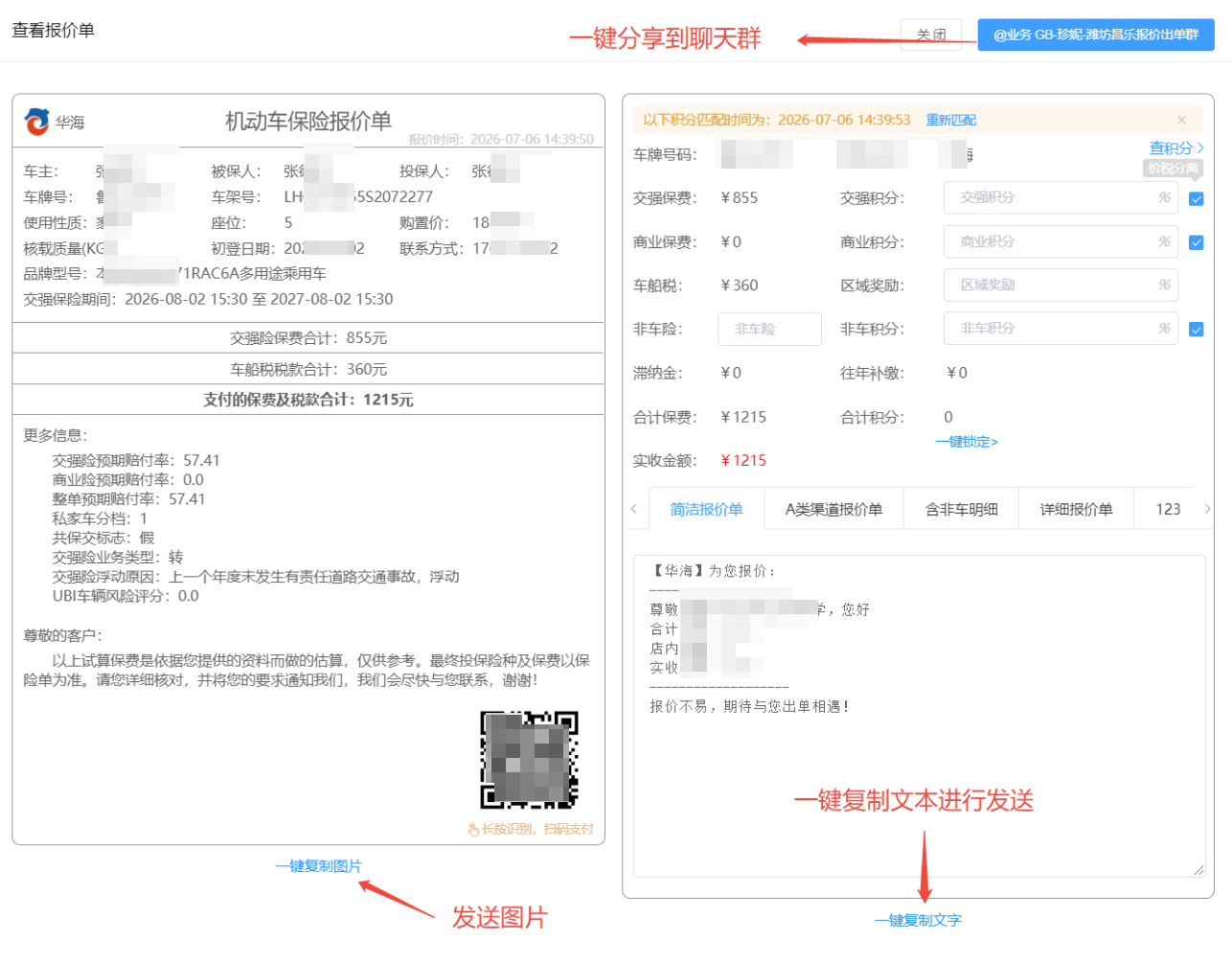Click the 价税分离 tag
1232x962 pixels.
[1173, 168]
